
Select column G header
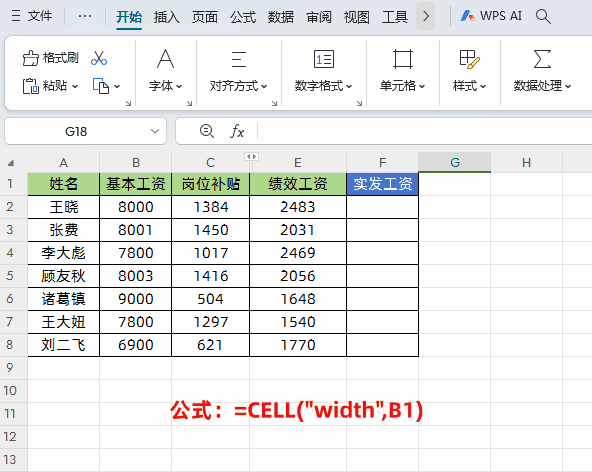(x=455, y=163)
